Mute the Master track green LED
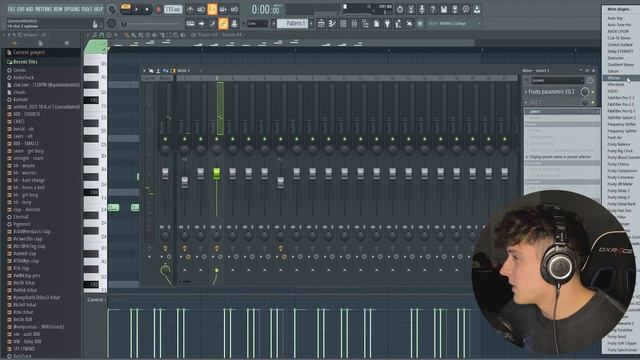The width and height of the screenshot is (640, 360). coord(165,139)
